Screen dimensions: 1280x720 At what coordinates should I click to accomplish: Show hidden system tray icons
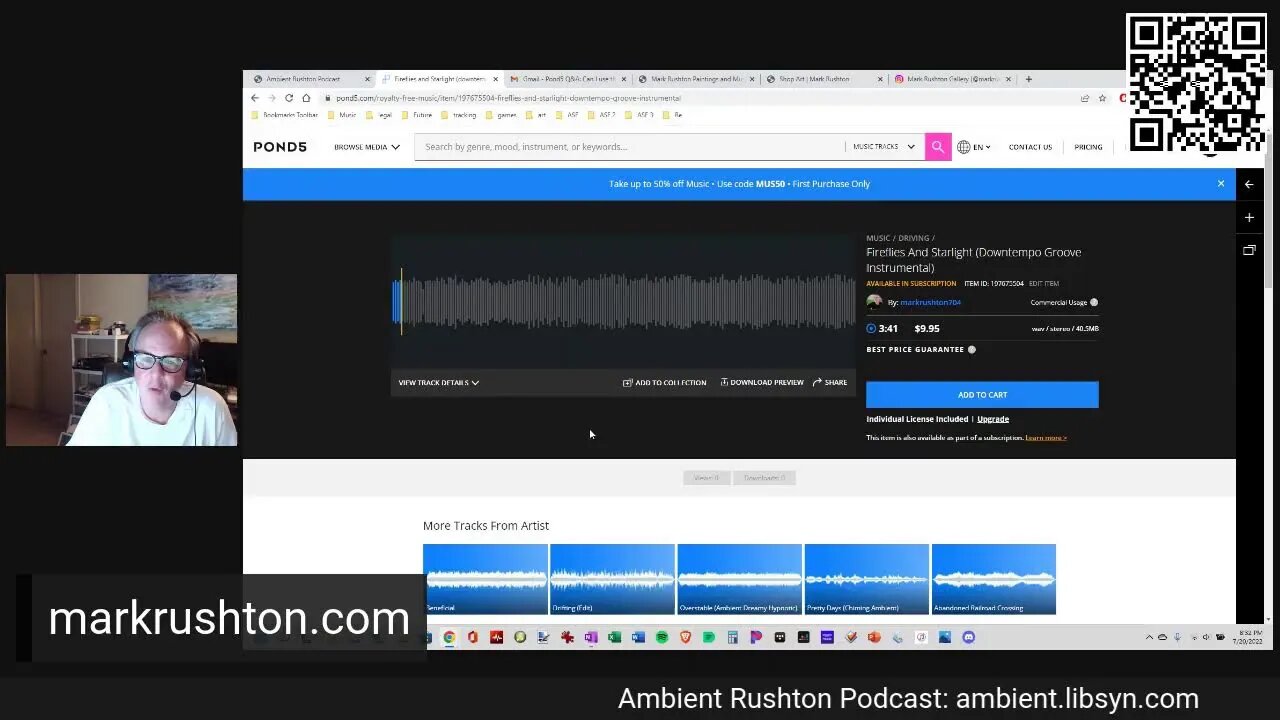(x=1149, y=637)
